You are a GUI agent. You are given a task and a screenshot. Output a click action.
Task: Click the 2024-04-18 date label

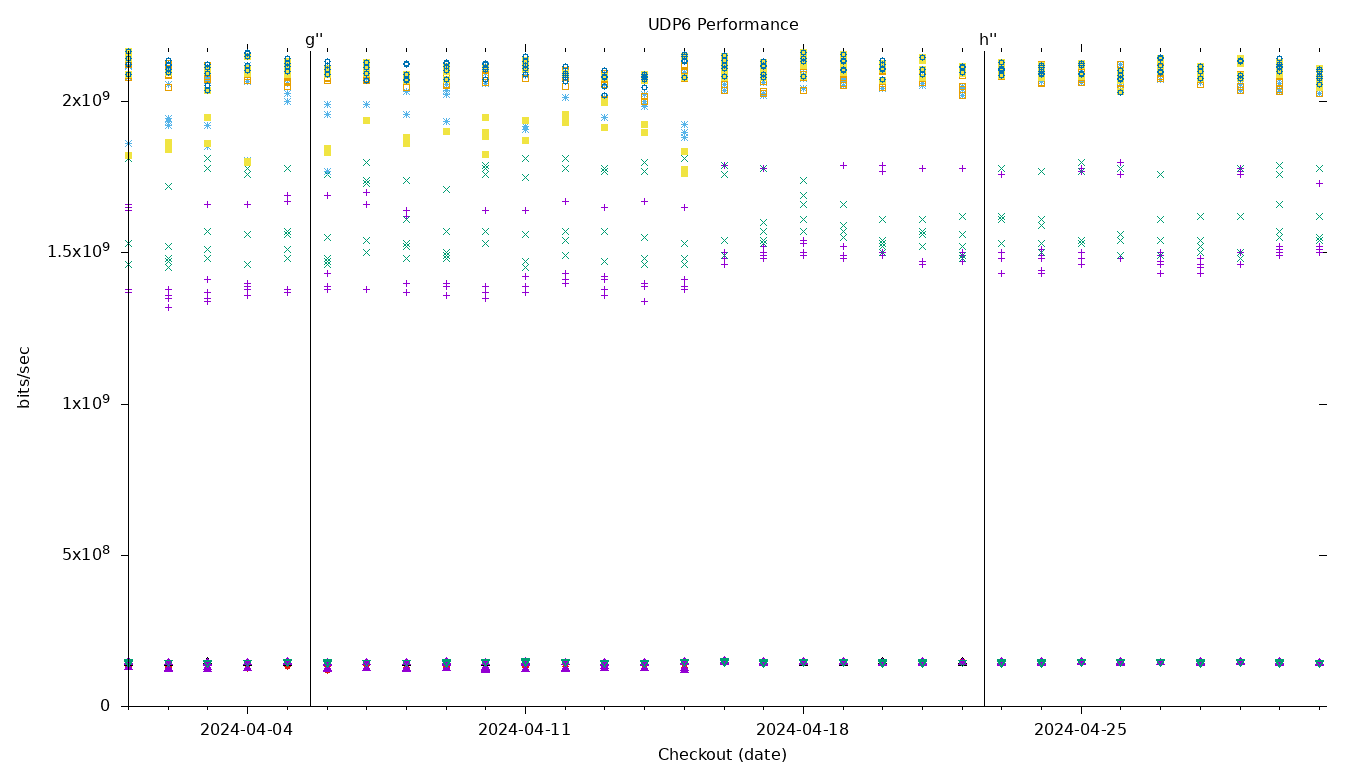[x=803, y=730]
